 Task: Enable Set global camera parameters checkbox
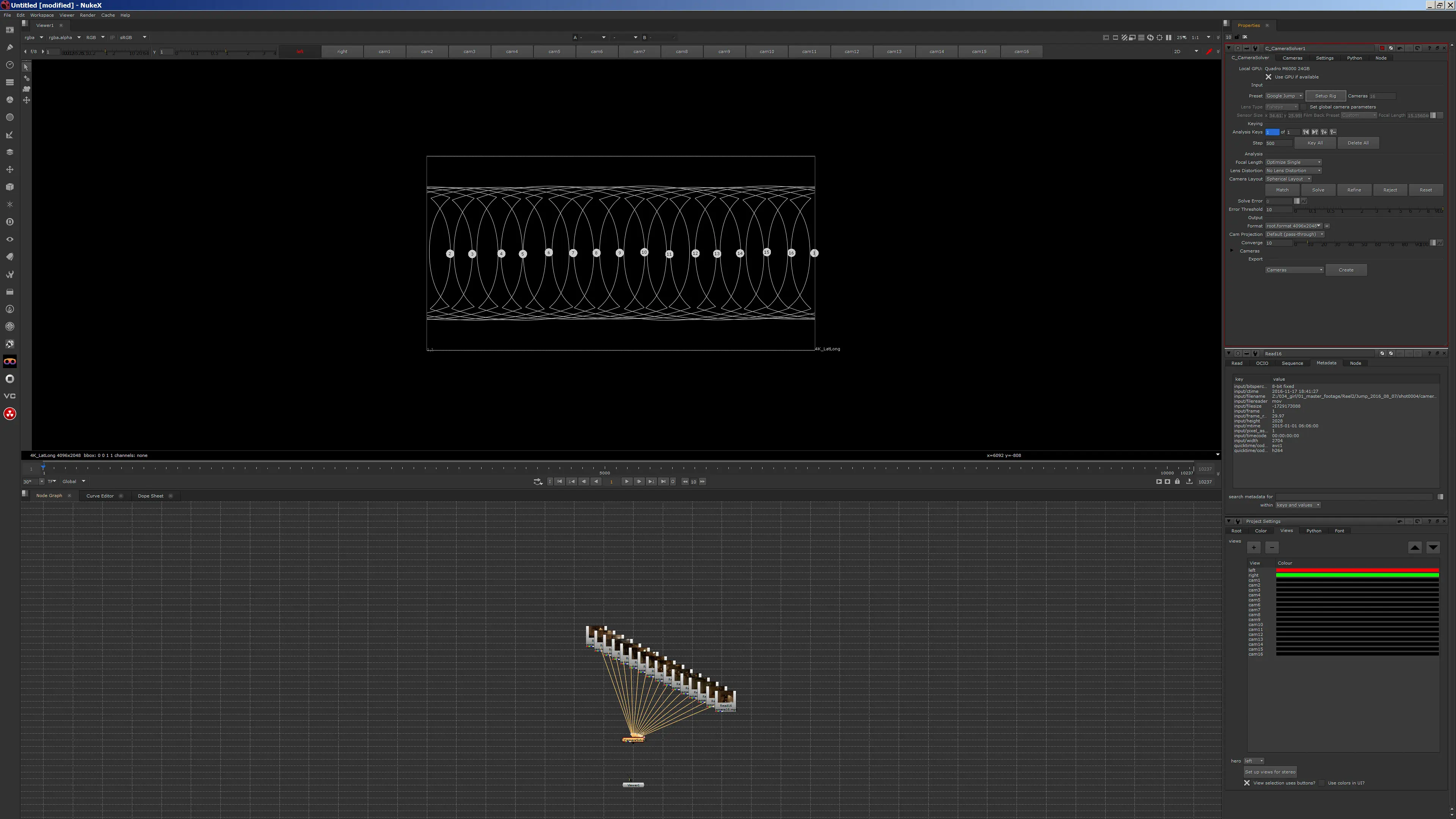pos(1304,107)
